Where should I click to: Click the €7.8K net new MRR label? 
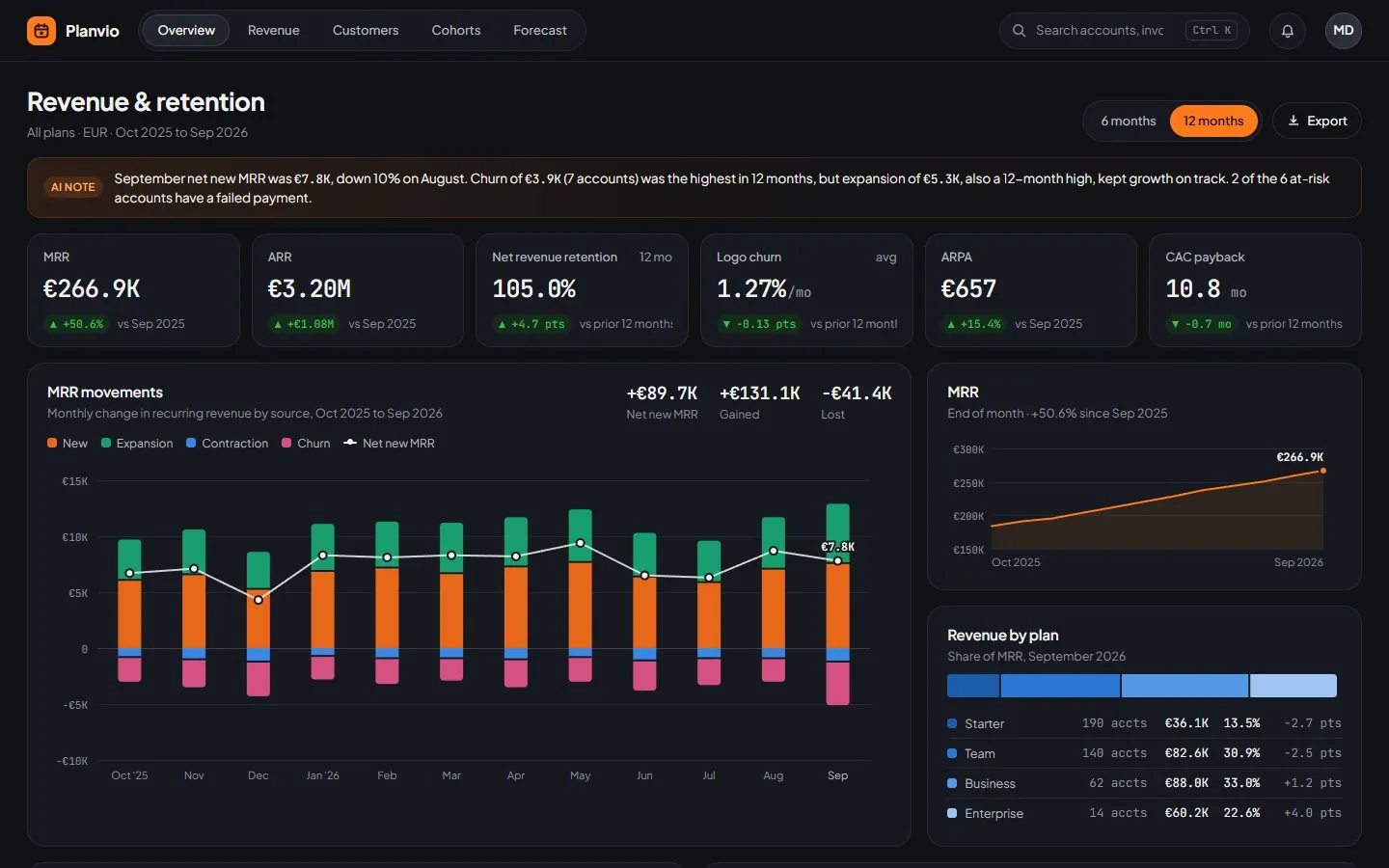[837, 547]
